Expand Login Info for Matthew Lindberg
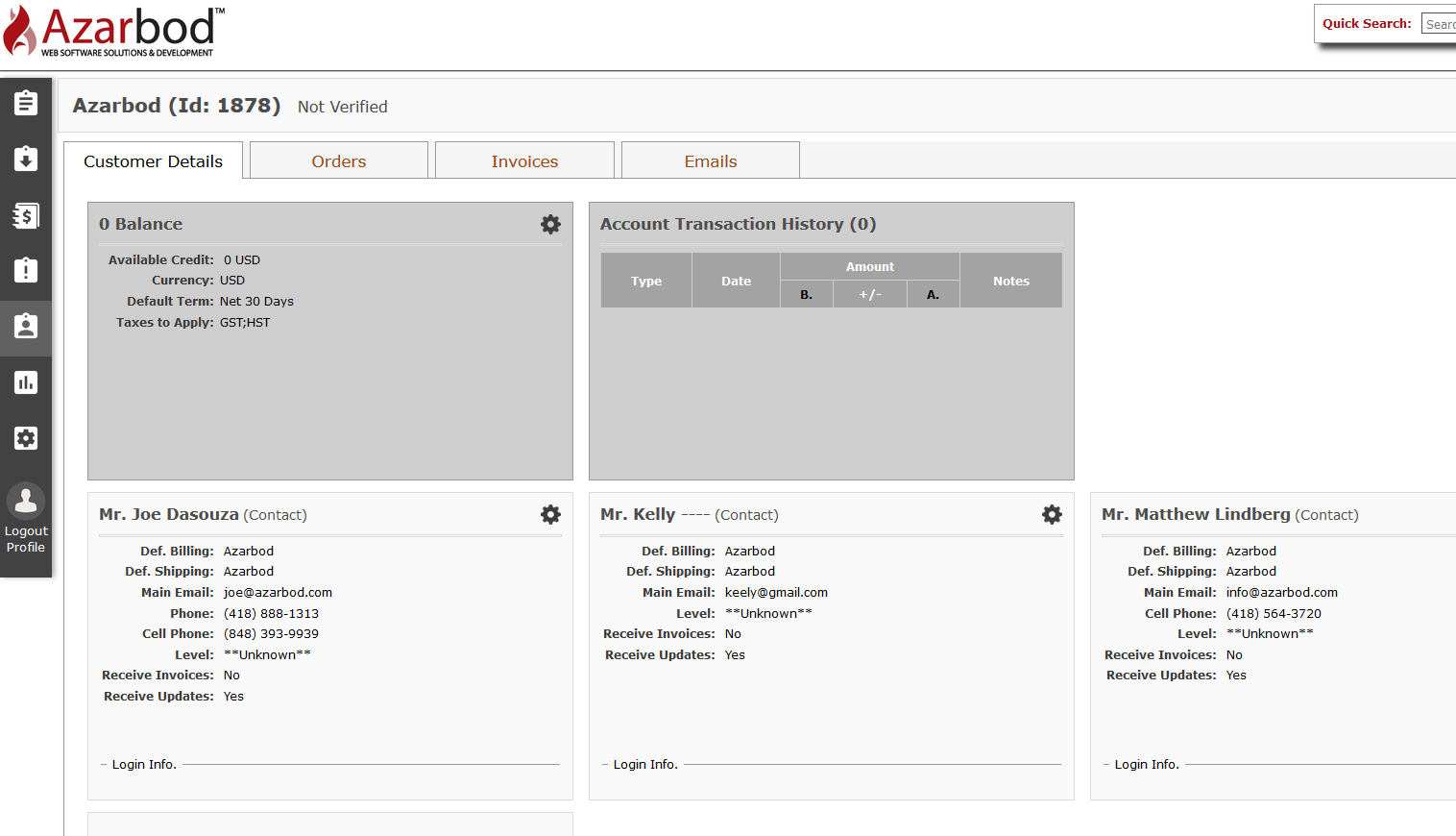This screenshot has height=836, width=1456. coord(1147,765)
